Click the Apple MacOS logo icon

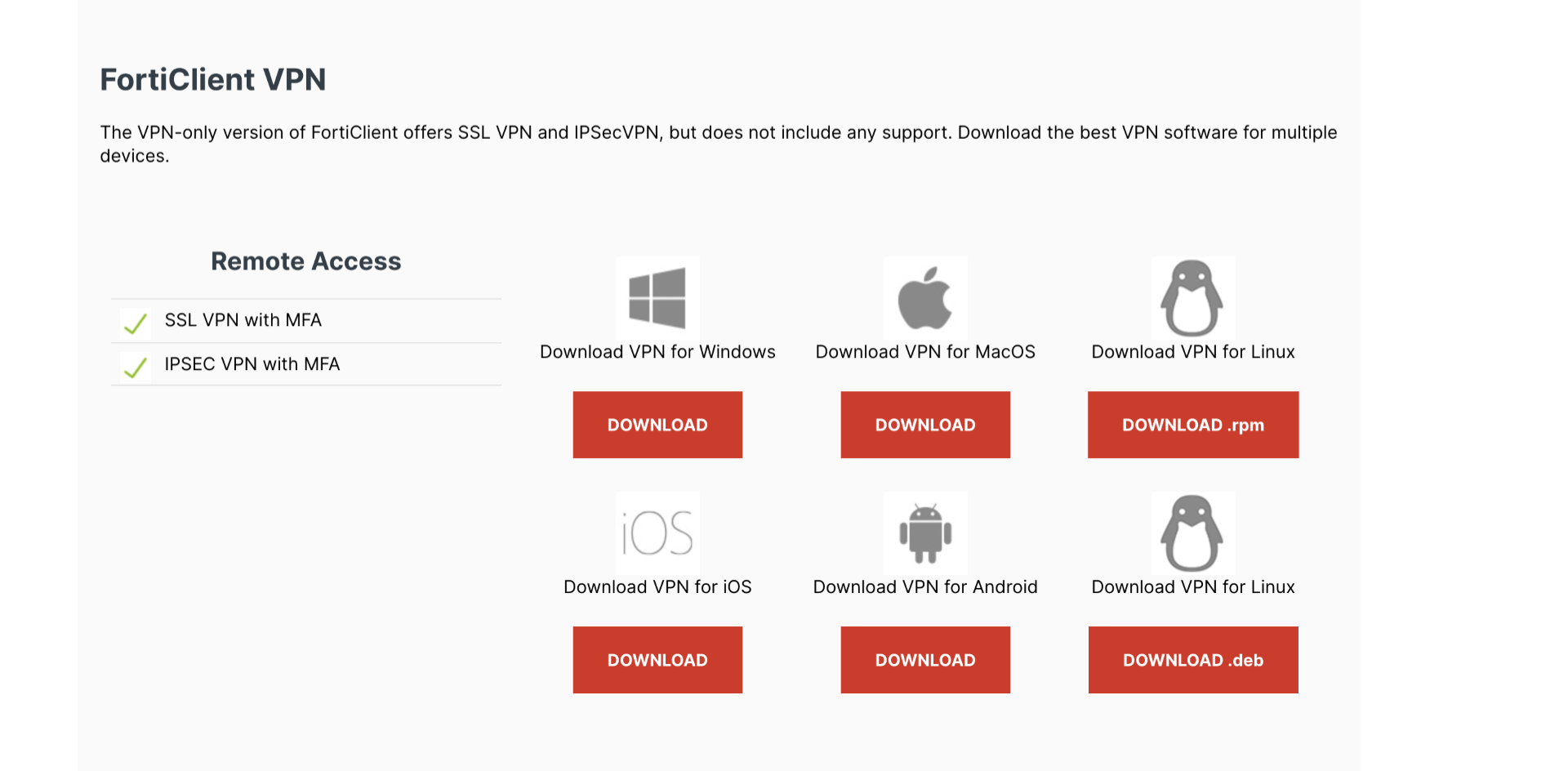coord(925,298)
